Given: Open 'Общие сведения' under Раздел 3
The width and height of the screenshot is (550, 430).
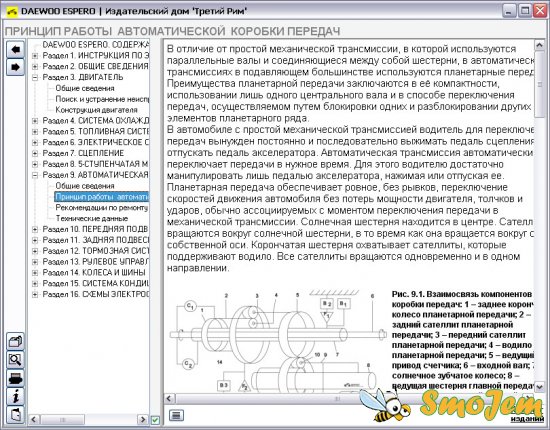Looking at the screenshot, I should [x=85, y=88].
